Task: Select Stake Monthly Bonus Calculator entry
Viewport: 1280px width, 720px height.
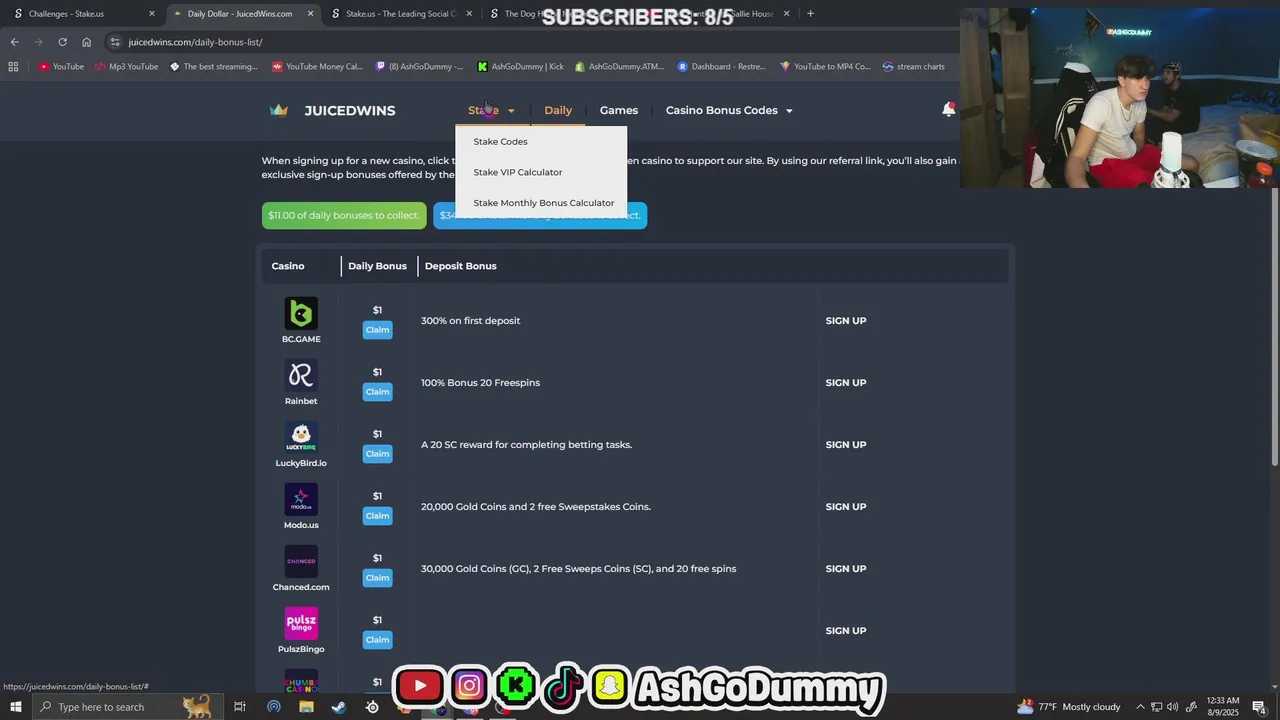Action: tap(544, 203)
